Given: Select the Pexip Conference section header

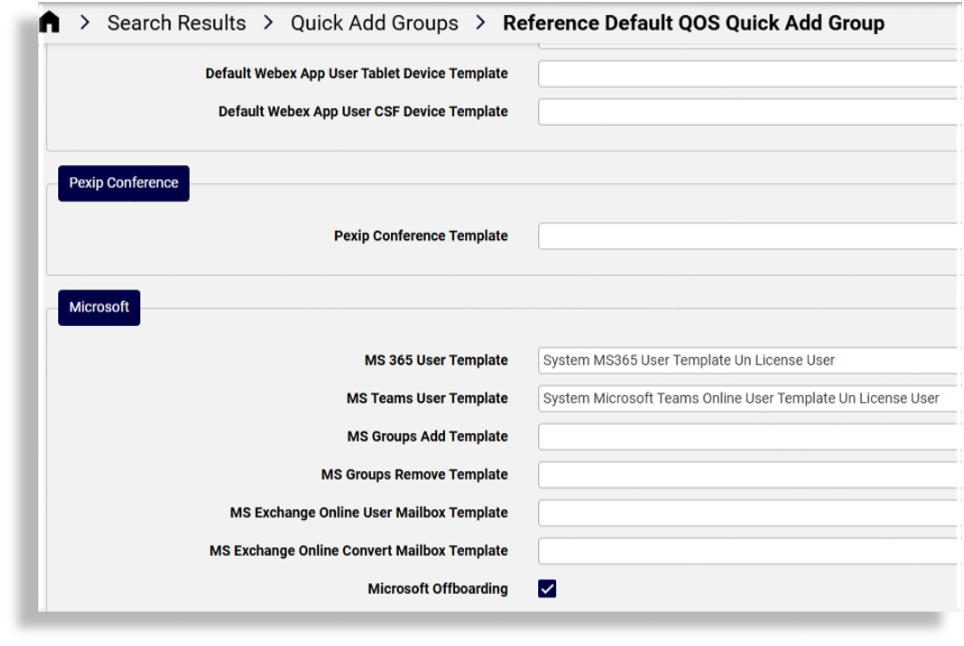Looking at the screenshot, I should click(123, 183).
